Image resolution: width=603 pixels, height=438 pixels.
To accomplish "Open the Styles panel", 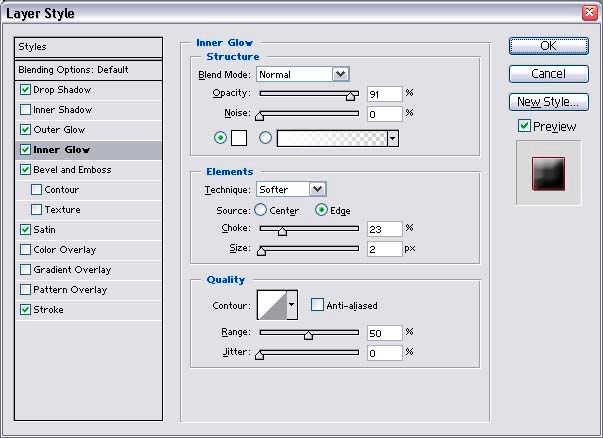I will tap(88, 47).
